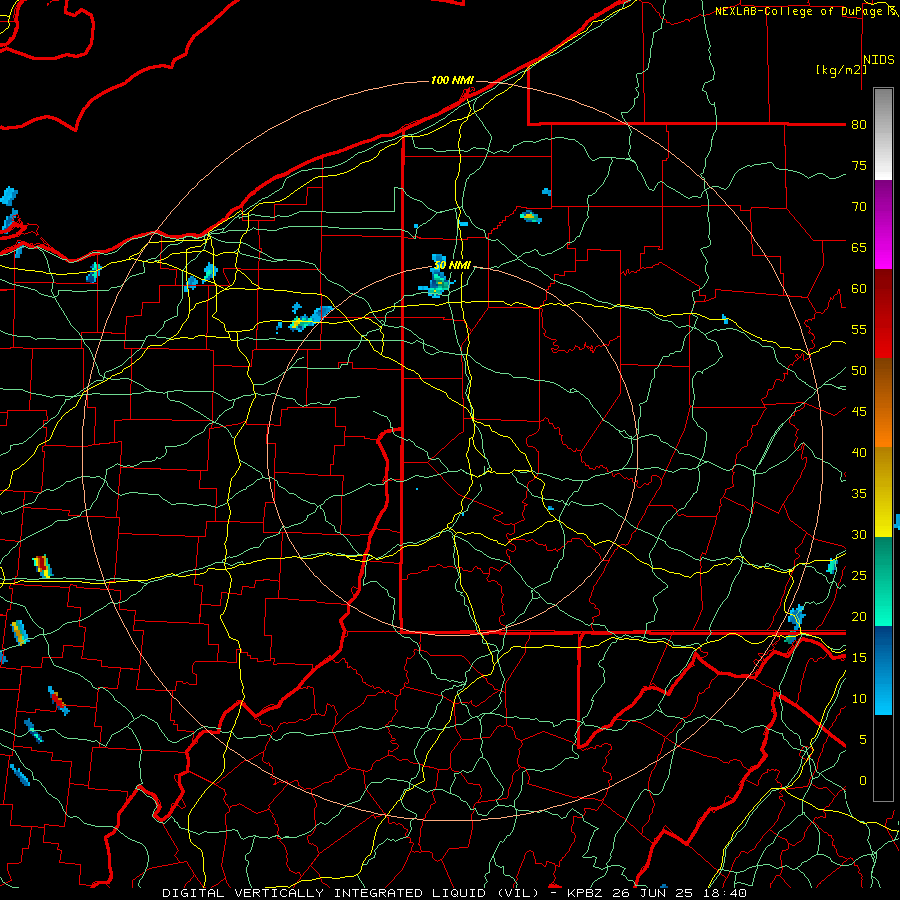
Task: Click the 35 value on the VIL scale
Action: [x=859, y=494]
